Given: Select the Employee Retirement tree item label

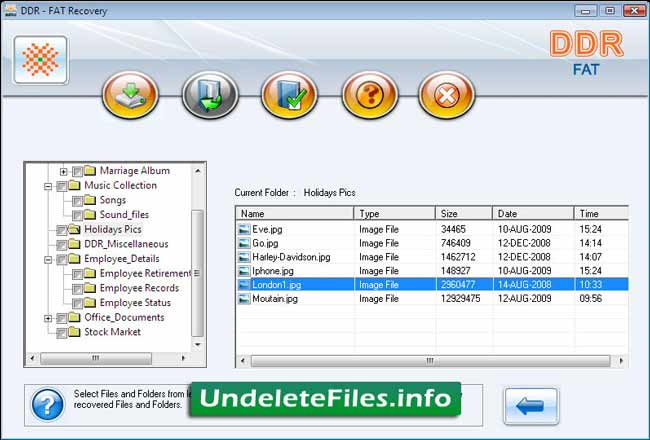Looking at the screenshot, I should click(x=145, y=273).
